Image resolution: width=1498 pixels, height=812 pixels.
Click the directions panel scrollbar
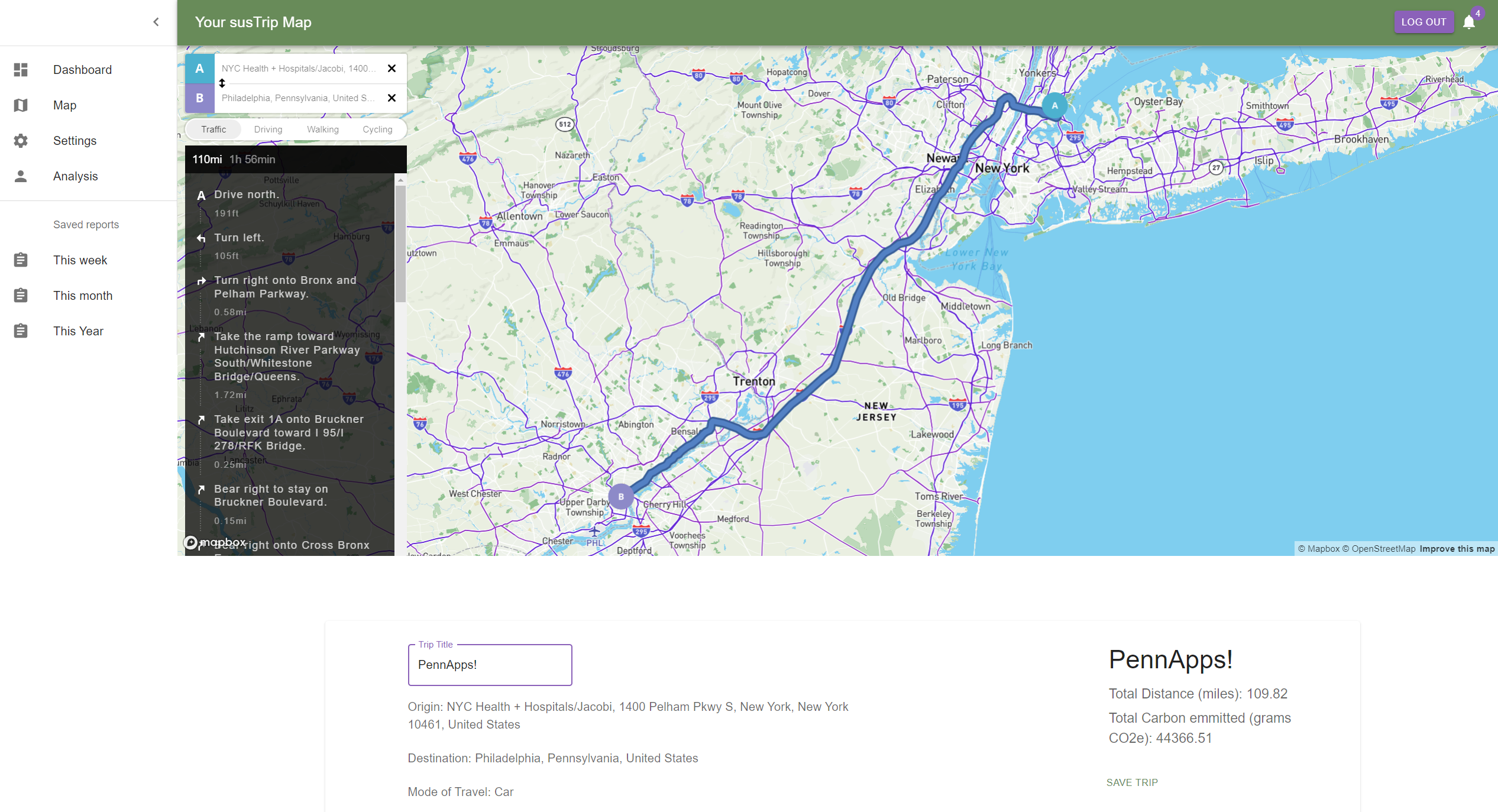coord(400,244)
